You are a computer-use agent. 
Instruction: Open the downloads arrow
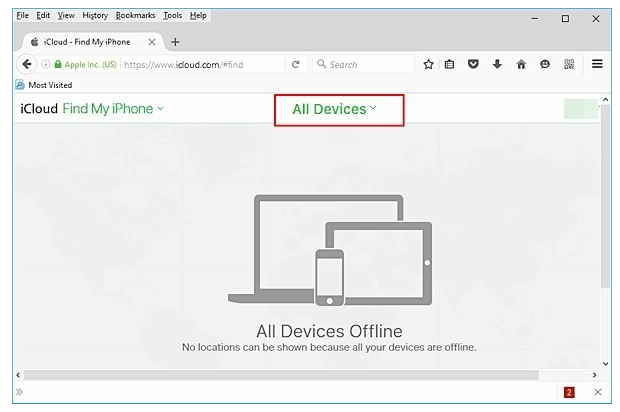497,64
